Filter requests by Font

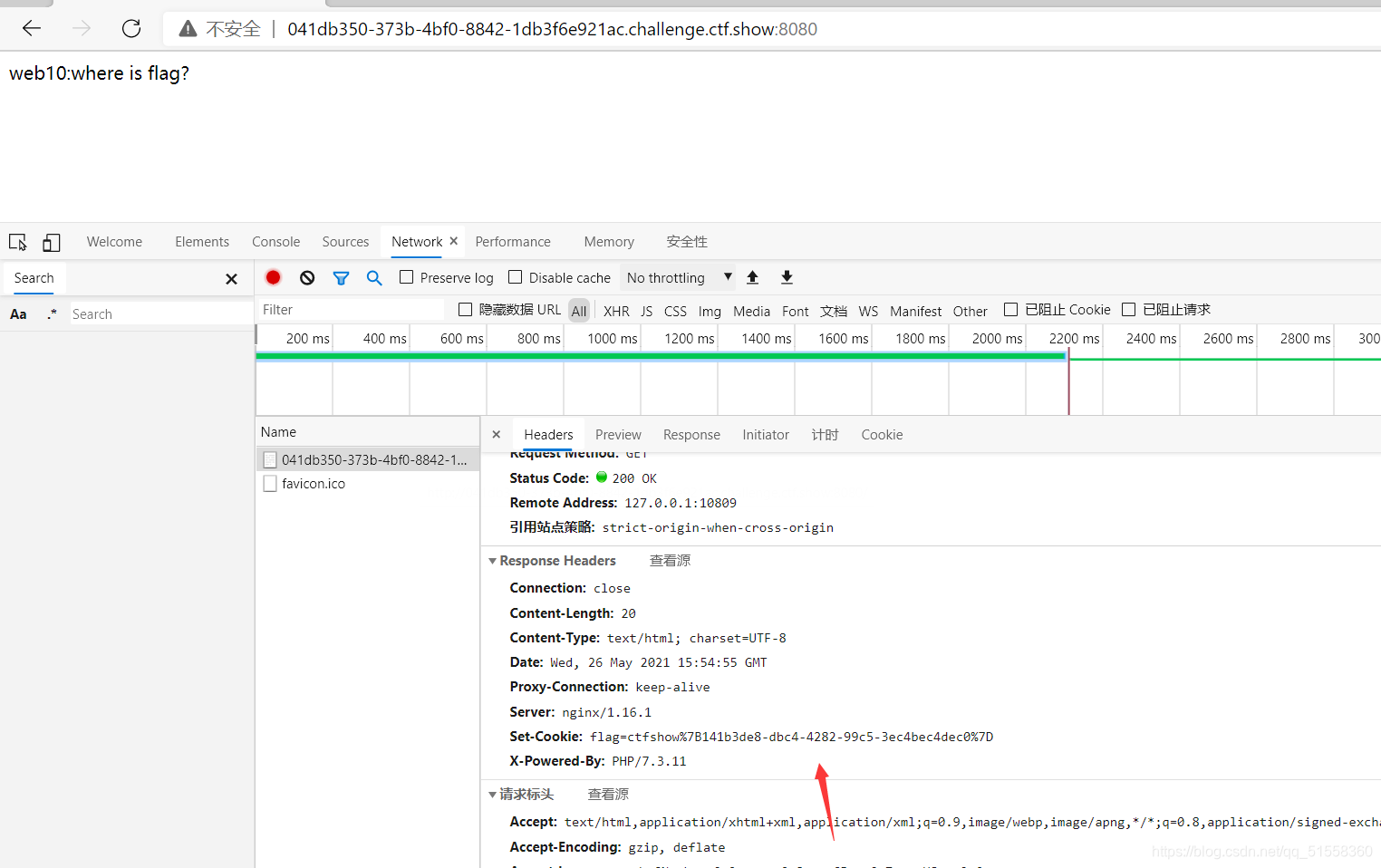pyautogui.click(x=795, y=311)
